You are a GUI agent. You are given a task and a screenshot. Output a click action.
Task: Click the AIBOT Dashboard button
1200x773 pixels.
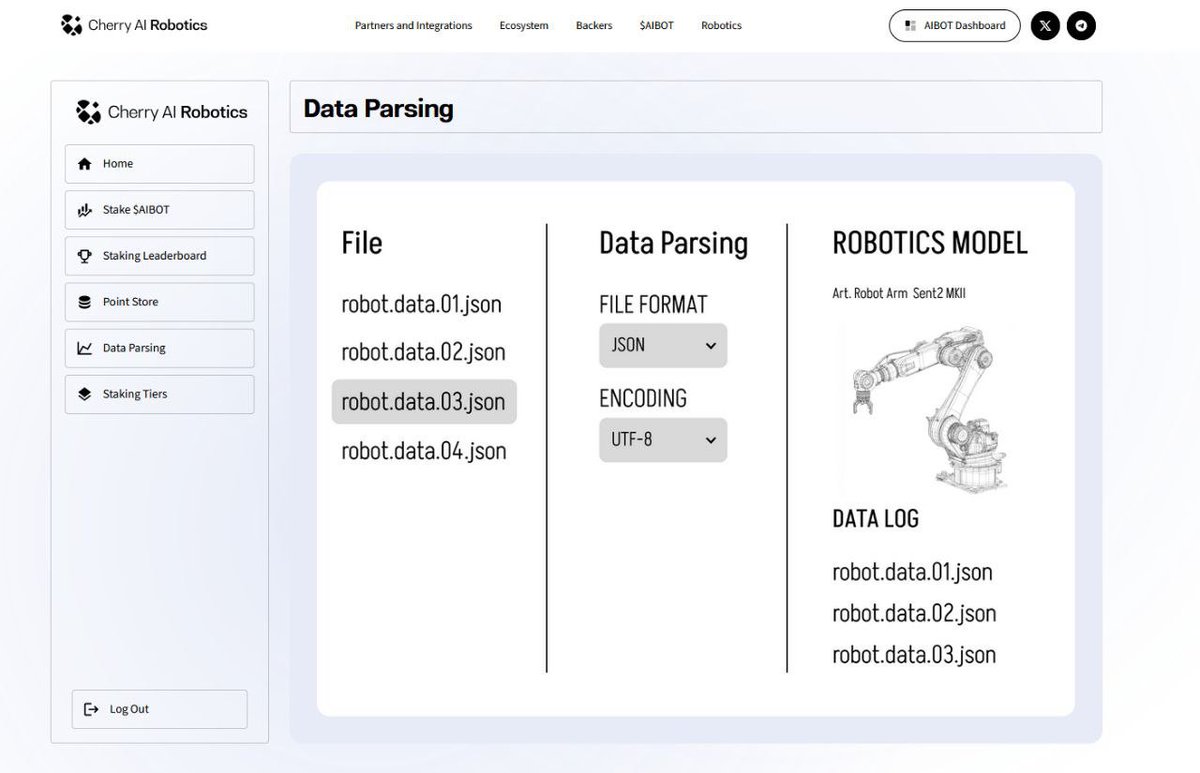pyautogui.click(x=953, y=25)
